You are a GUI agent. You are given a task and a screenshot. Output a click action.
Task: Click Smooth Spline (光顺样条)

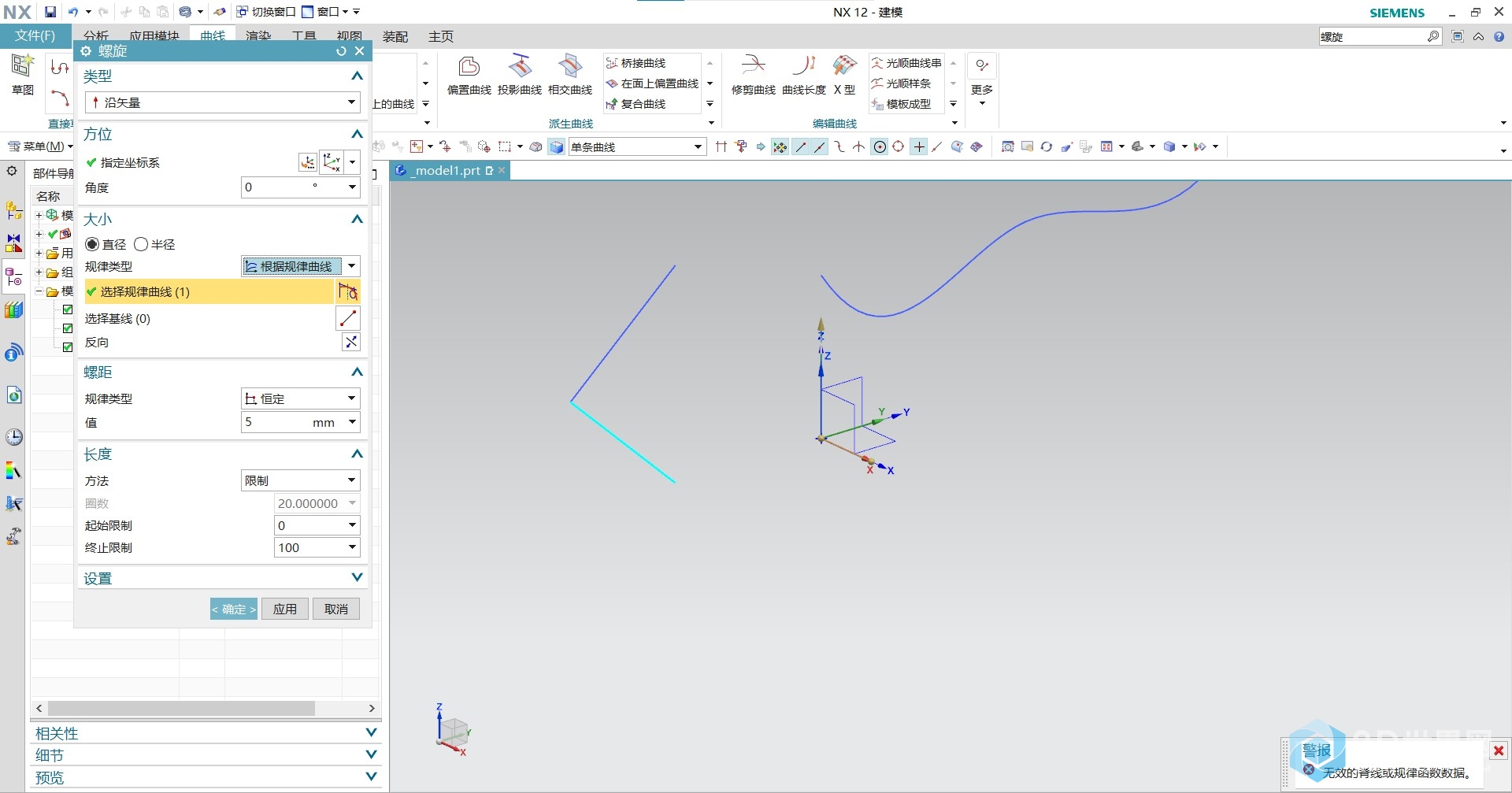pos(901,83)
